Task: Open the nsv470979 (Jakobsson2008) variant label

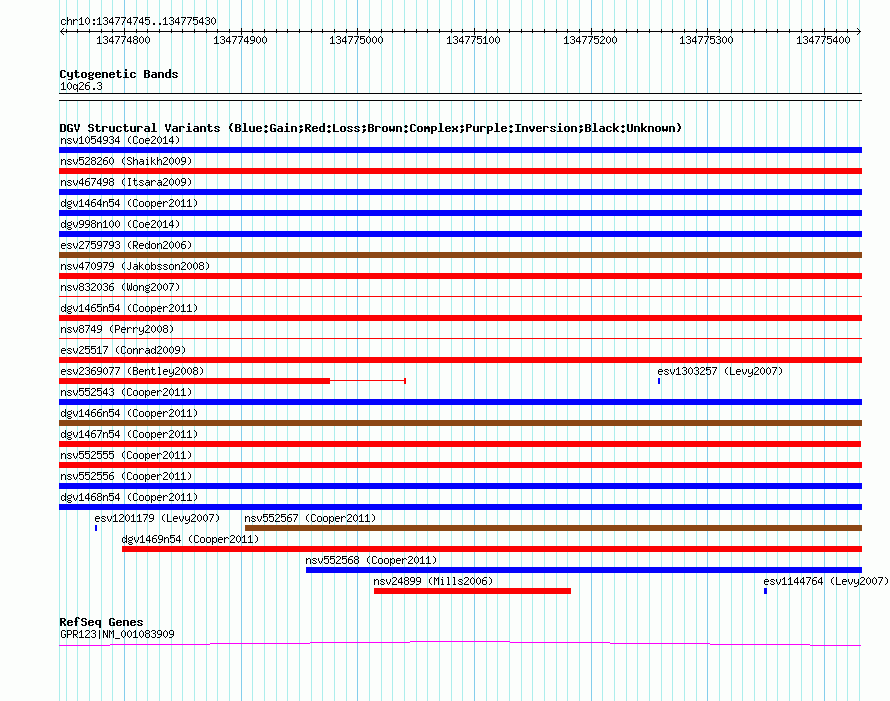Action: [135, 266]
